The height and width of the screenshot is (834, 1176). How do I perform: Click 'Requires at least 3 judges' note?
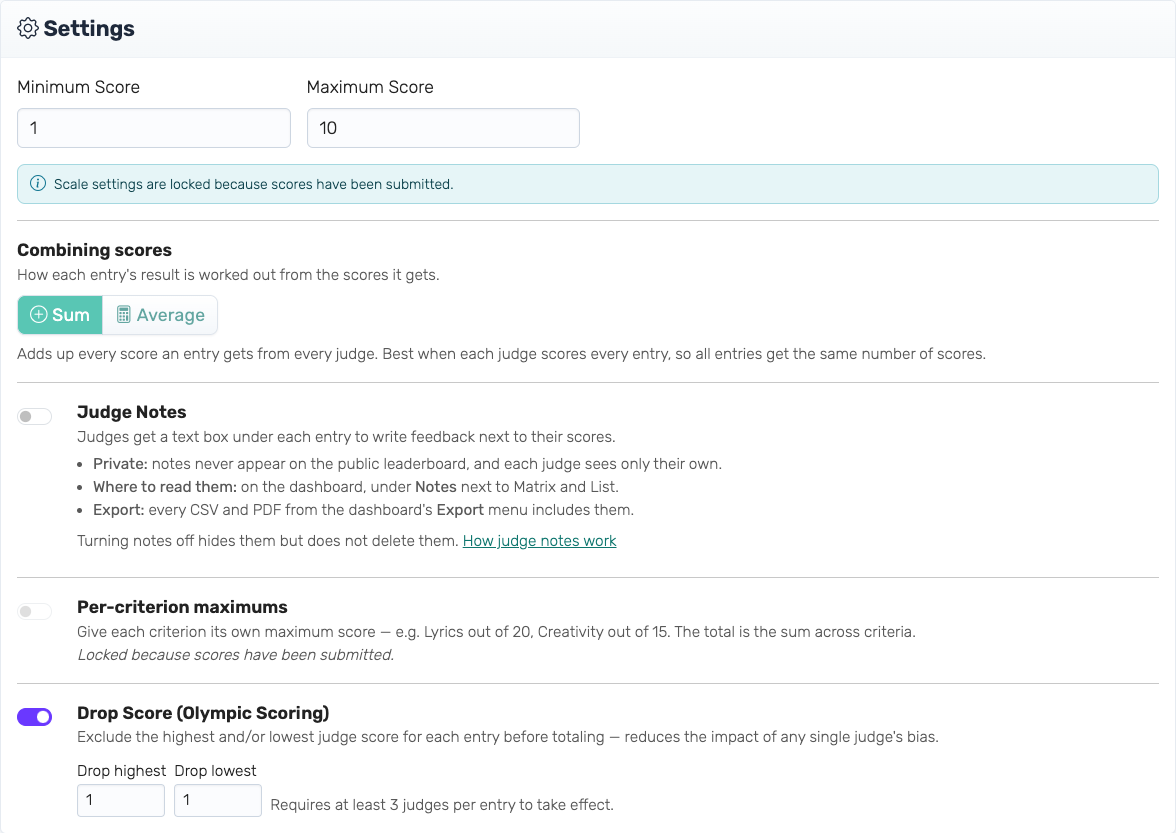[442, 805]
